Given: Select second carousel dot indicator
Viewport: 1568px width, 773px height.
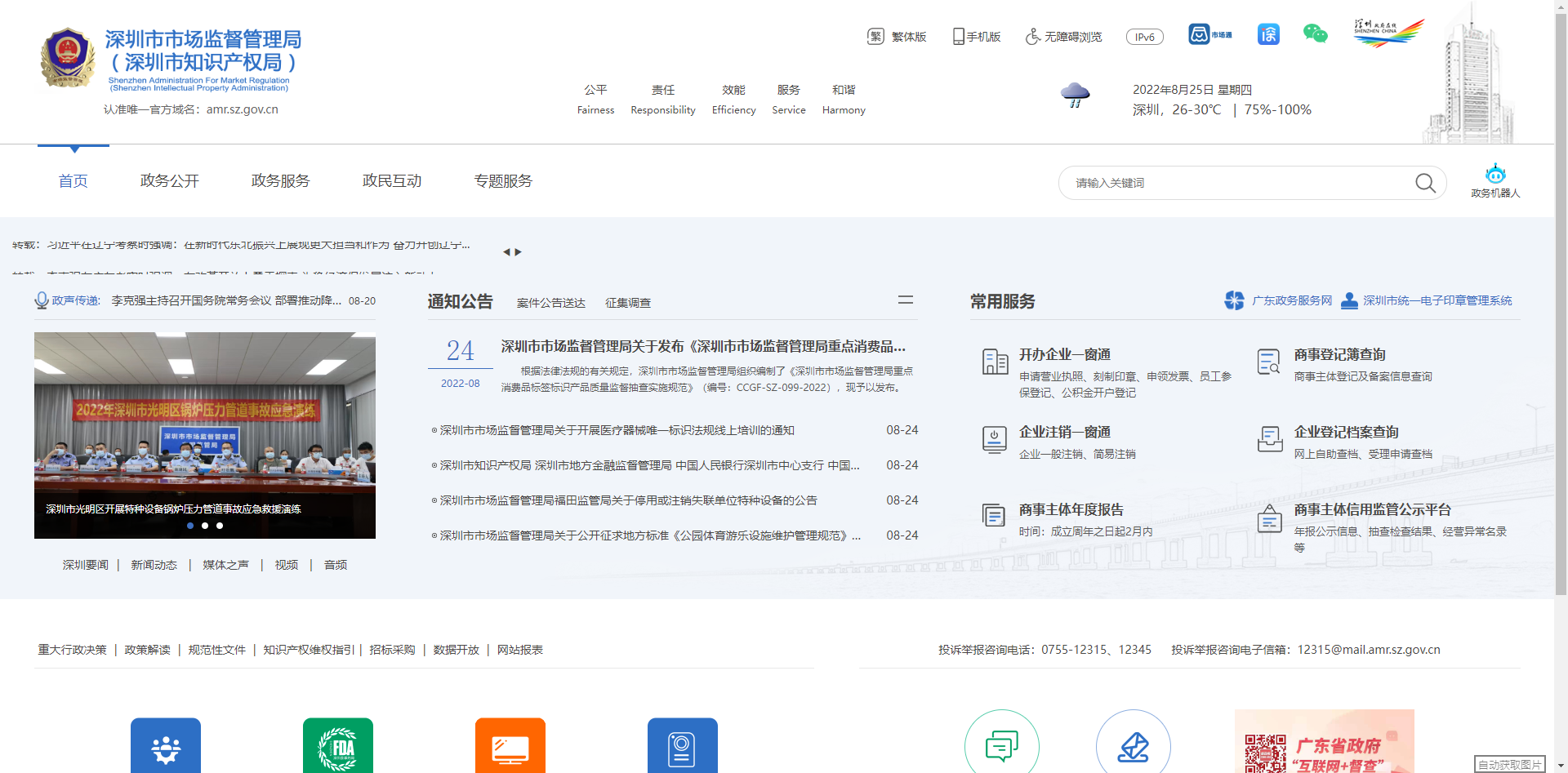Looking at the screenshot, I should tap(205, 526).
